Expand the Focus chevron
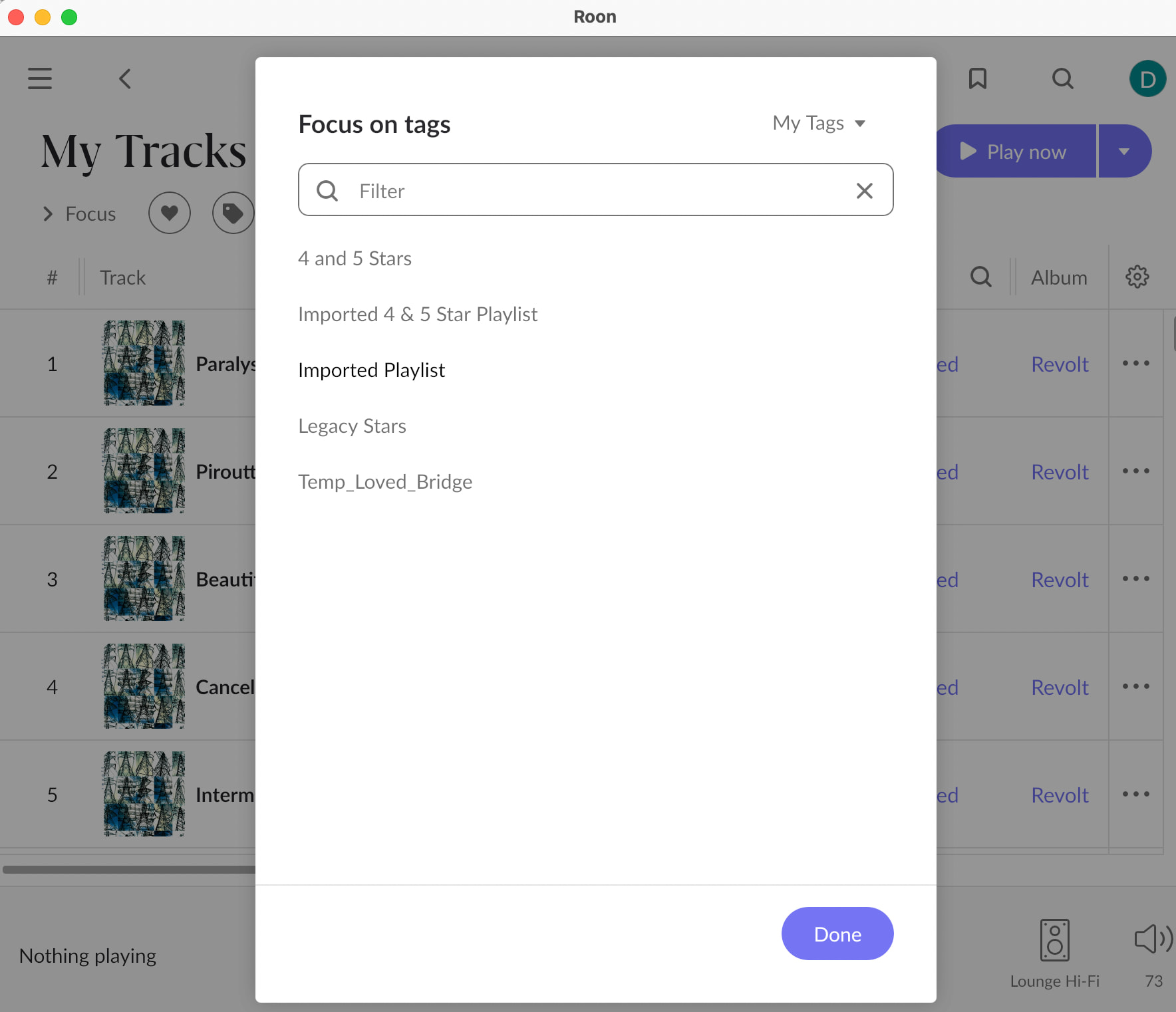This screenshot has width=1176, height=1012. click(48, 213)
